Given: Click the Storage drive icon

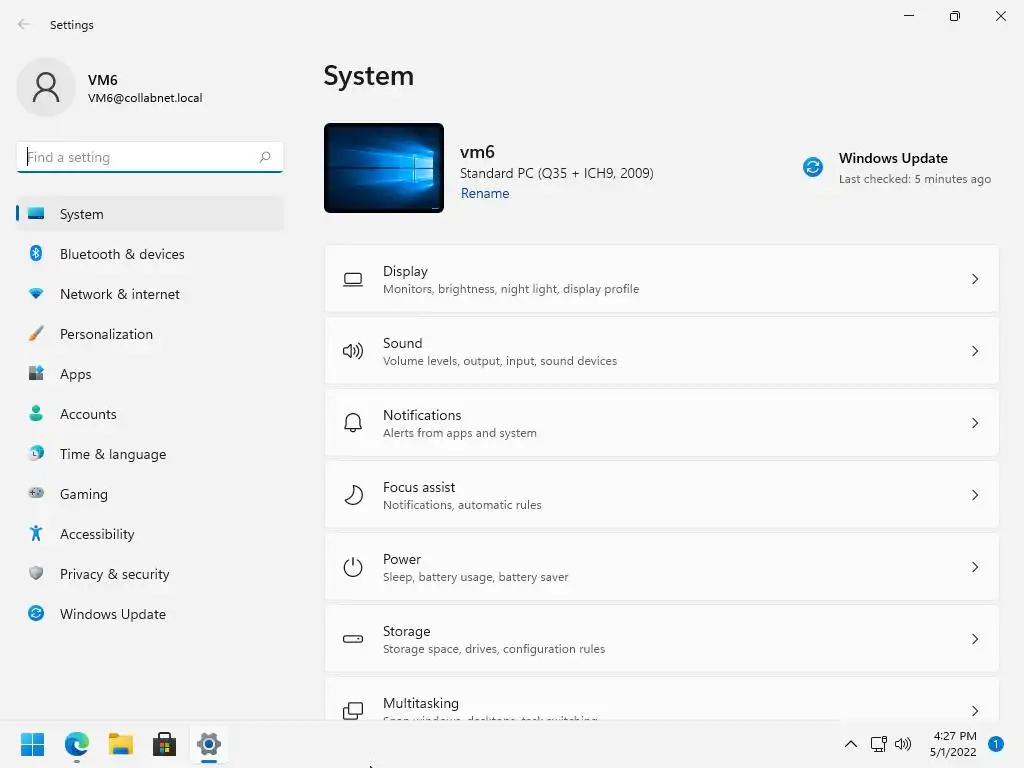Looking at the screenshot, I should click(353, 639).
